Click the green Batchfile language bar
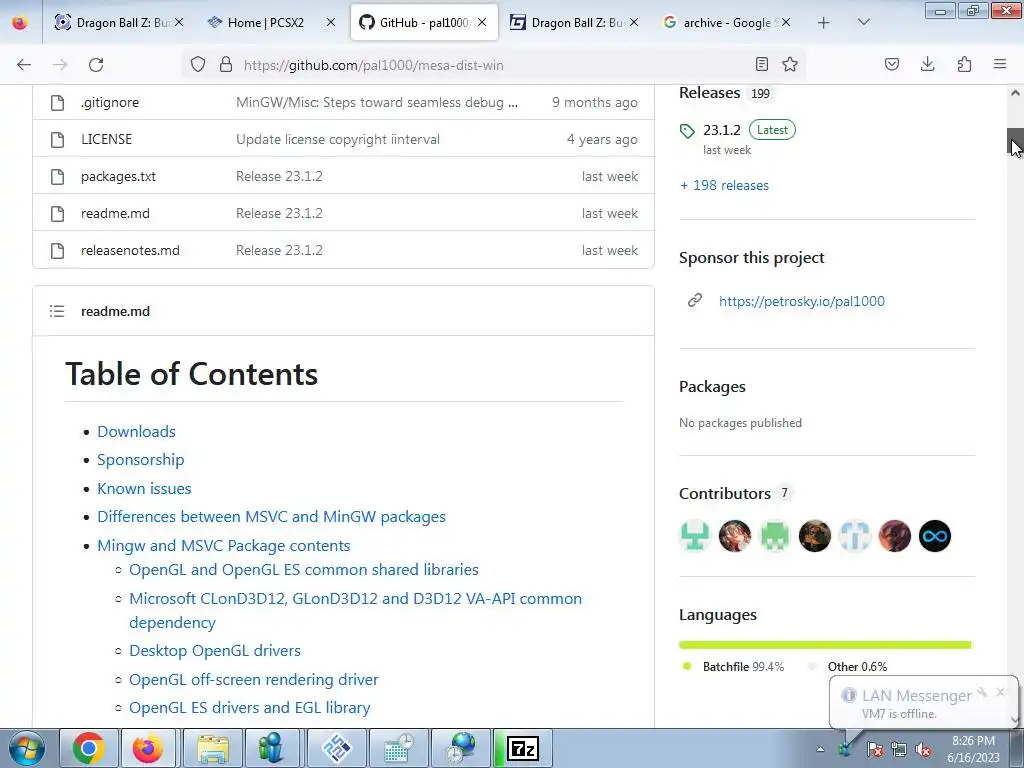The width and height of the screenshot is (1024, 768). pyautogui.click(x=824, y=645)
